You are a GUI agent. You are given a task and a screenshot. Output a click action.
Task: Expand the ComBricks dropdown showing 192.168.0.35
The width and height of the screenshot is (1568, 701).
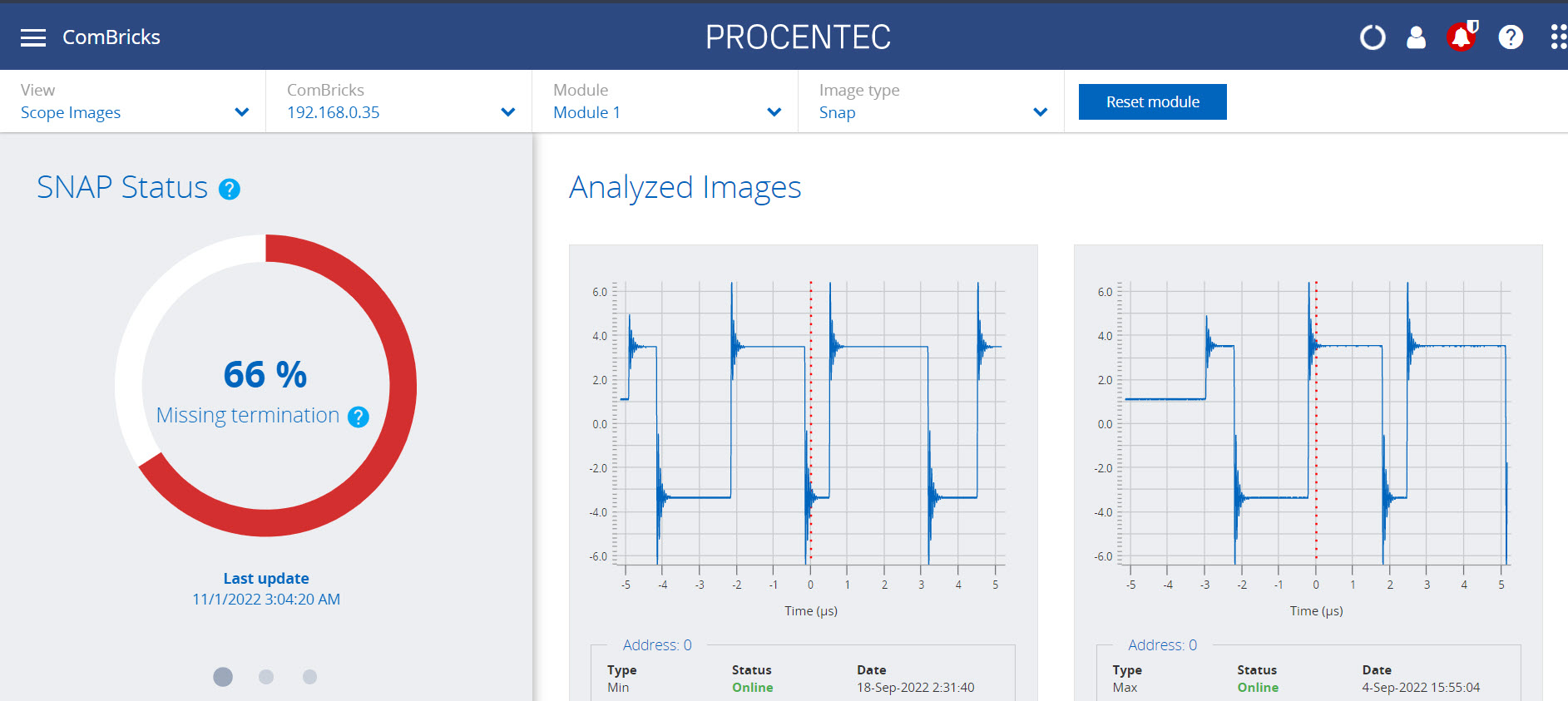tap(399, 101)
